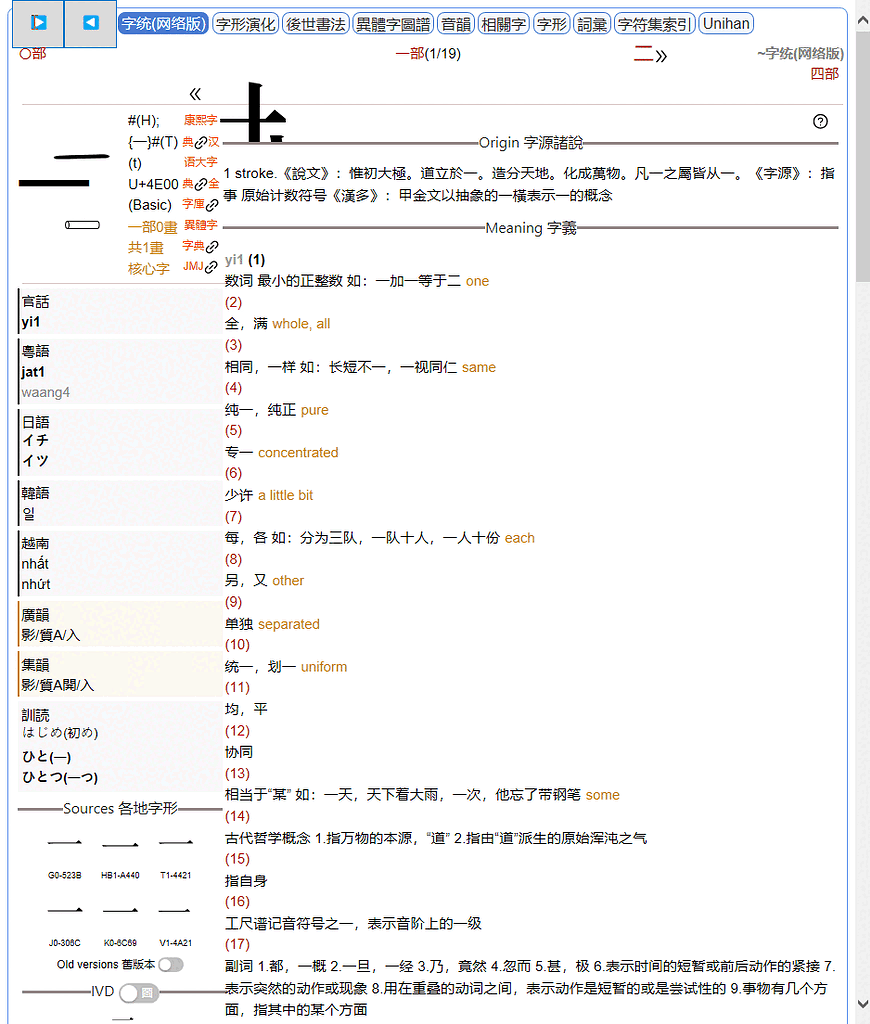Click the chain-link icon beside 字庫
The height and width of the screenshot is (1024, 870).
(212, 206)
